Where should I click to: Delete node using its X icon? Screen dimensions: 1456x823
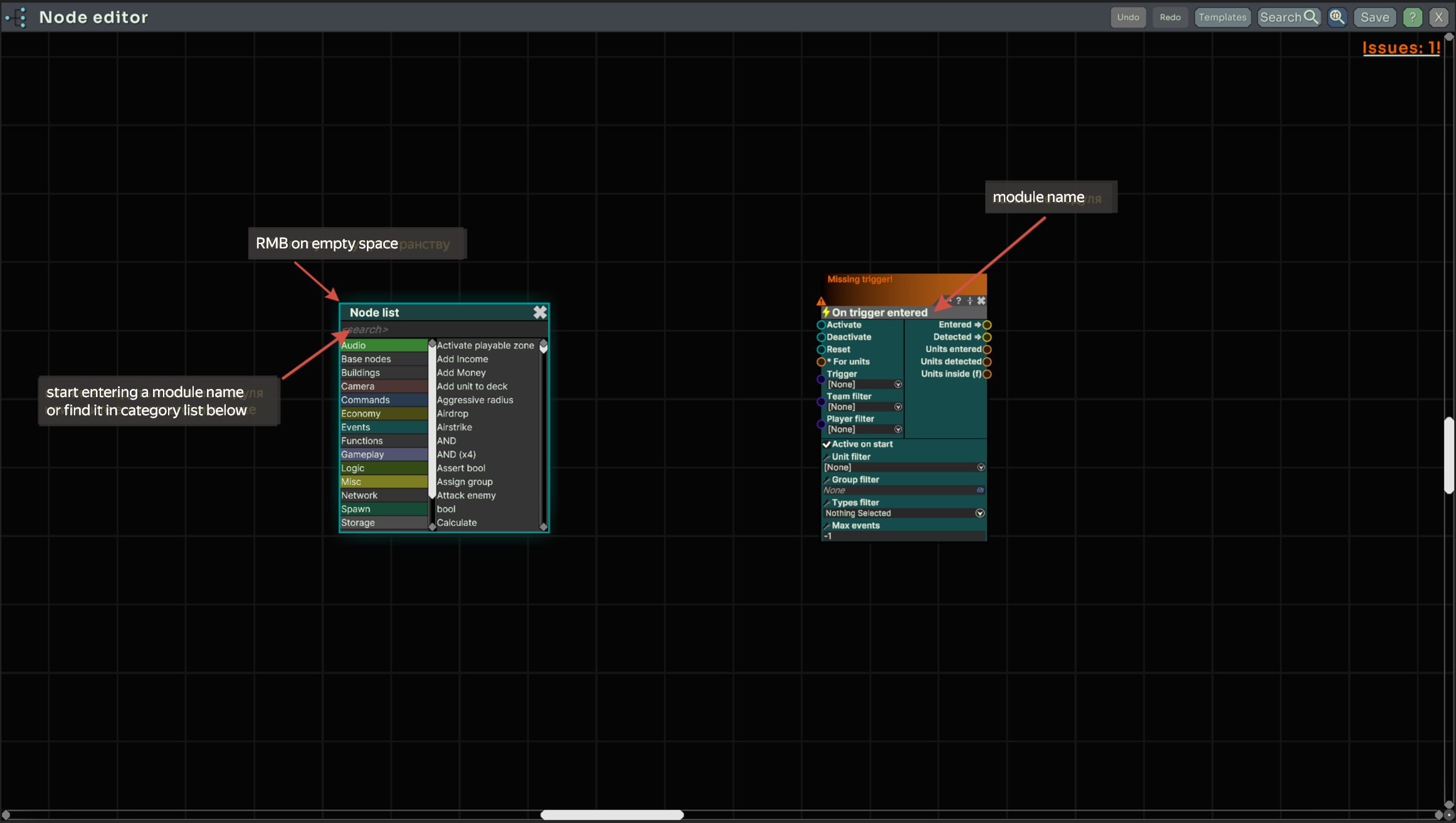click(x=981, y=301)
